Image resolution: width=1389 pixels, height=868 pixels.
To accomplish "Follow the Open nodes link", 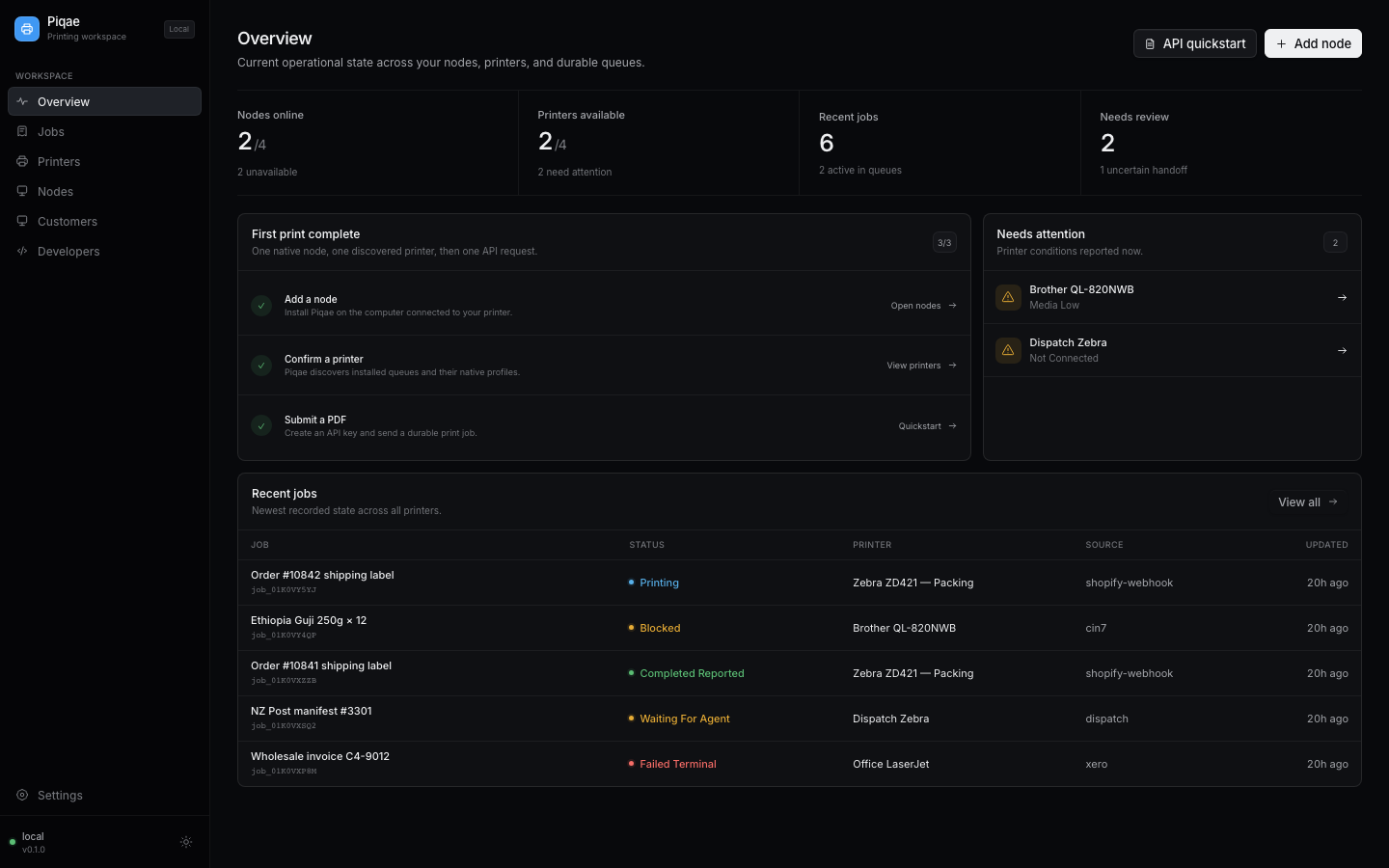I will pyautogui.click(x=923, y=306).
